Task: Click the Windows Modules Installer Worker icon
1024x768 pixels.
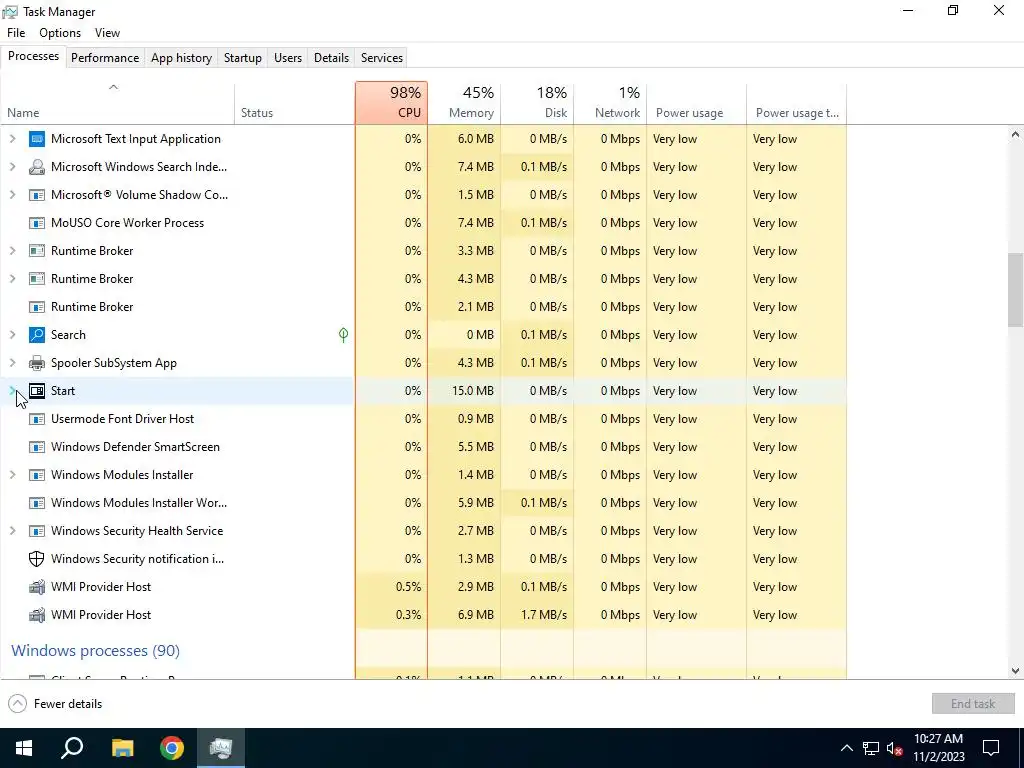Action: point(37,503)
